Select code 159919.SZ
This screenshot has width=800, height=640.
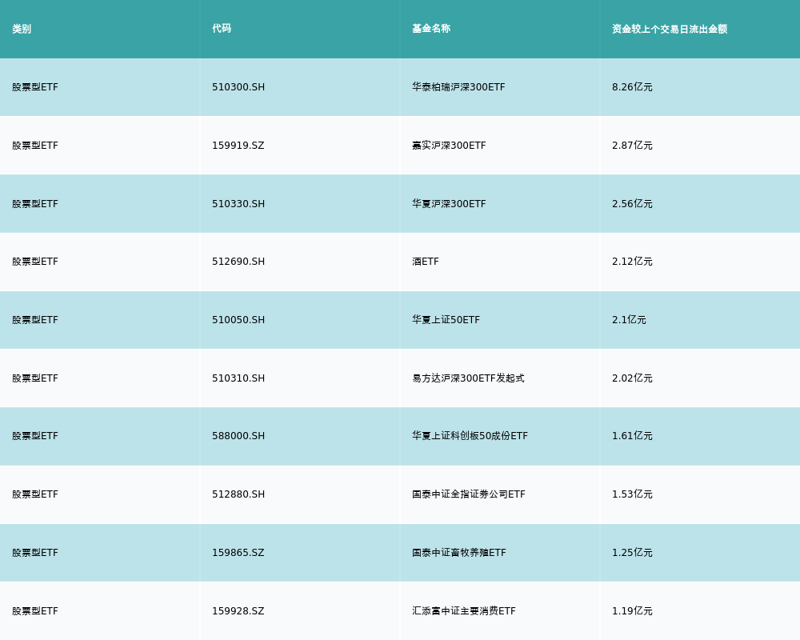tap(238, 145)
